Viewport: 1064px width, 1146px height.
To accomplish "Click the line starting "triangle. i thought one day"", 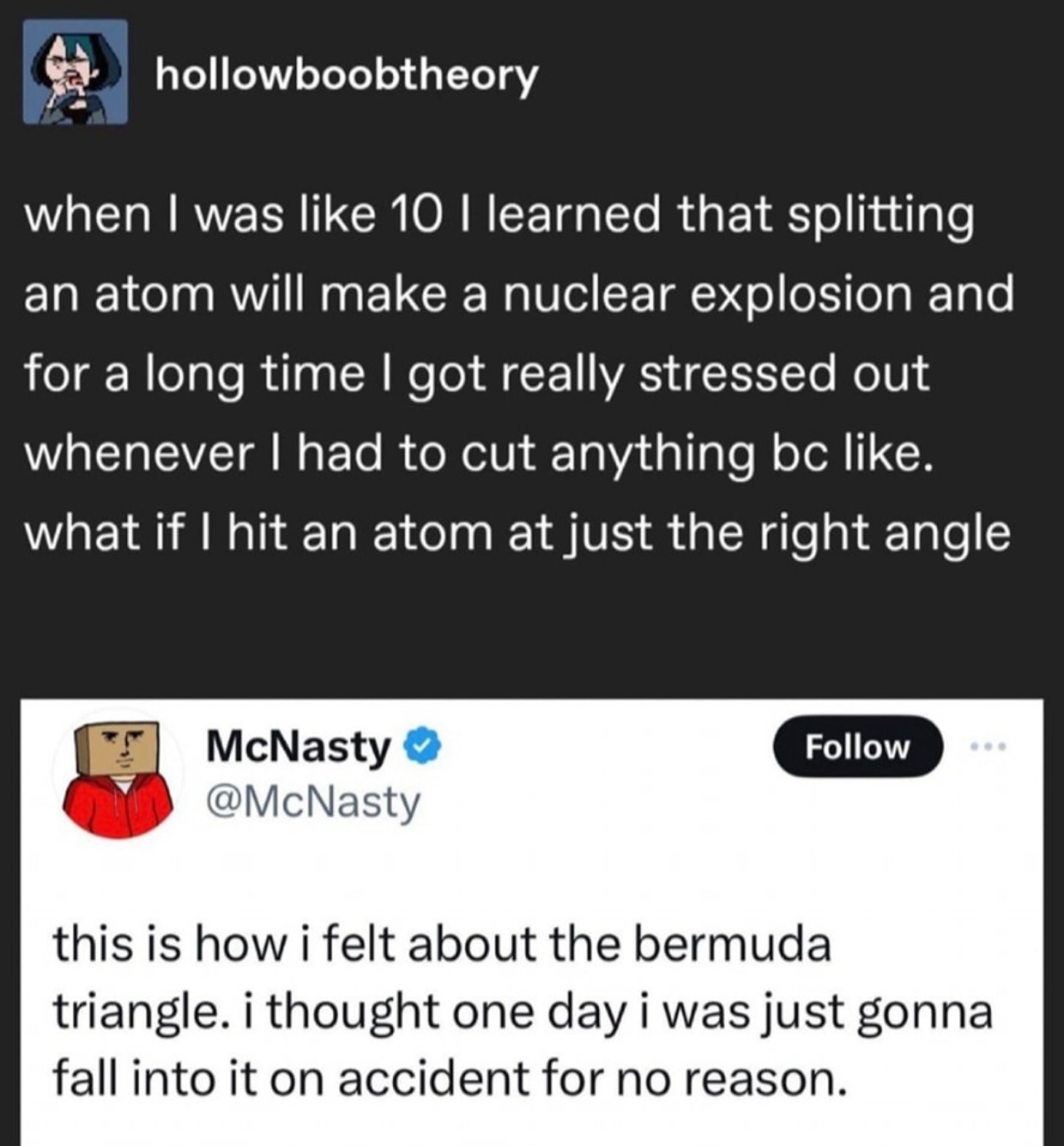I will (523, 1011).
